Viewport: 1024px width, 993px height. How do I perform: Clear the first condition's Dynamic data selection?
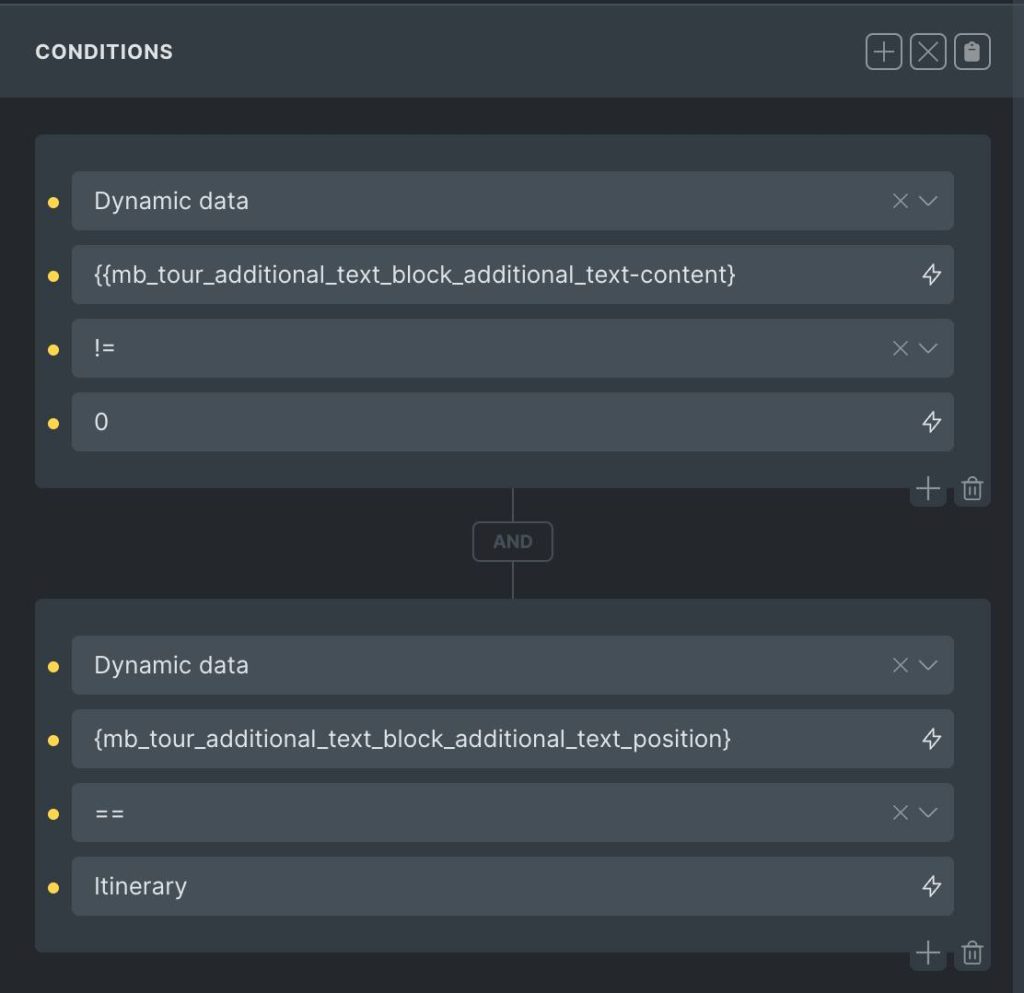coord(900,201)
